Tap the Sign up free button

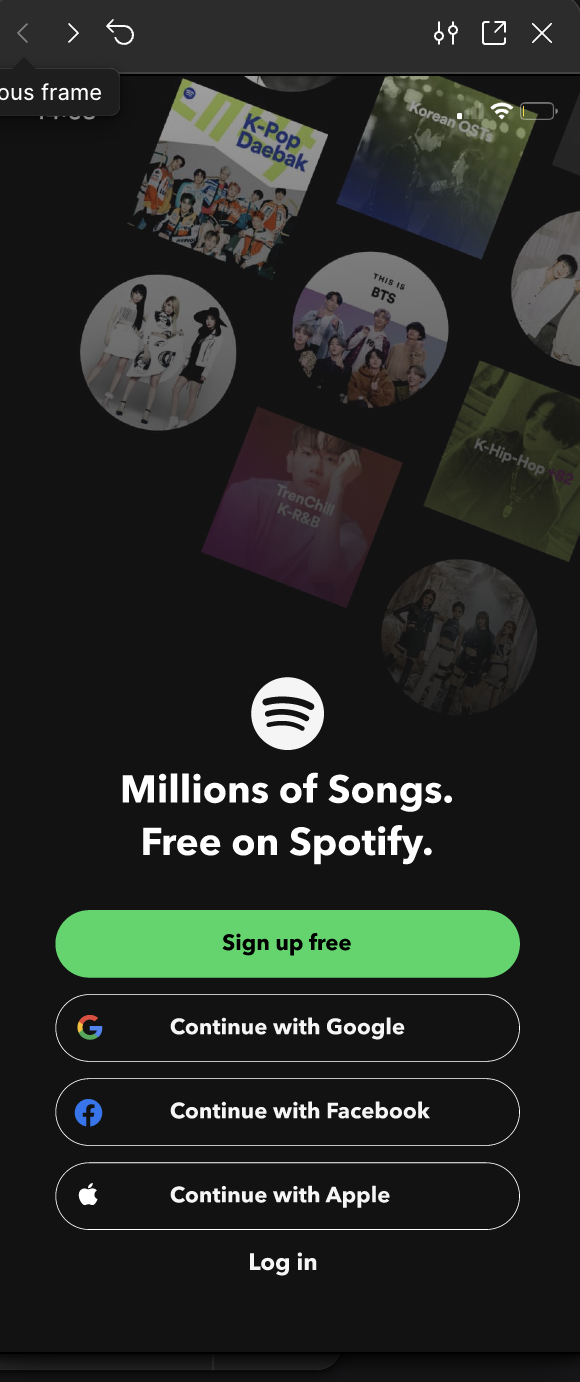(x=287, y=943)
